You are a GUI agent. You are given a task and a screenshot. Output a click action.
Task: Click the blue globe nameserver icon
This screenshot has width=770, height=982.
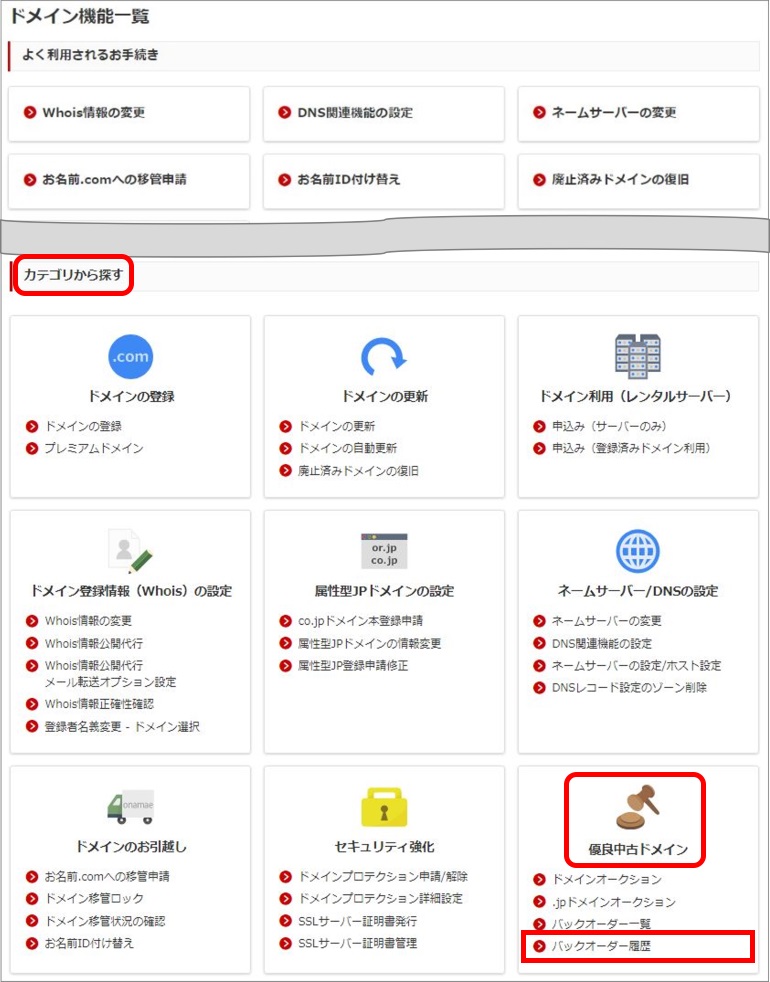point(637,551)
